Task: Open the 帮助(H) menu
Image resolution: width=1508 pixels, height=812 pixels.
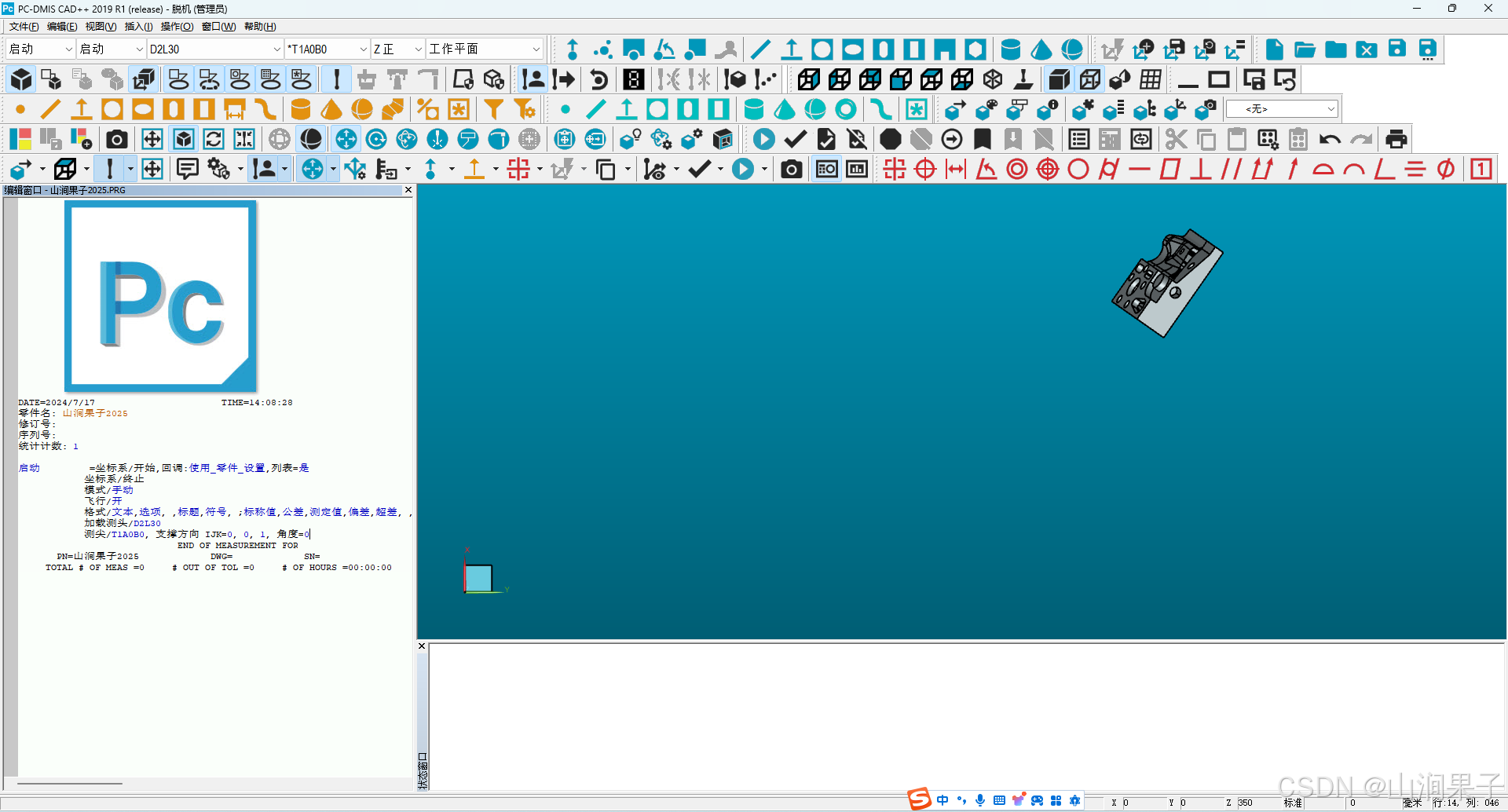Action: click(260, 27)
